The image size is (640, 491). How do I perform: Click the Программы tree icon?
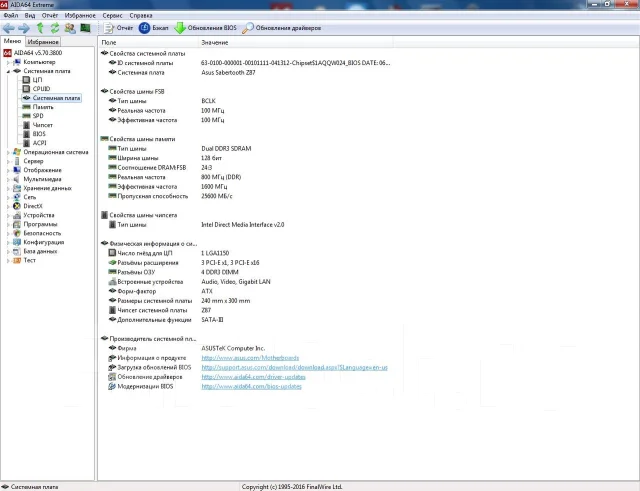pos(17,224)
